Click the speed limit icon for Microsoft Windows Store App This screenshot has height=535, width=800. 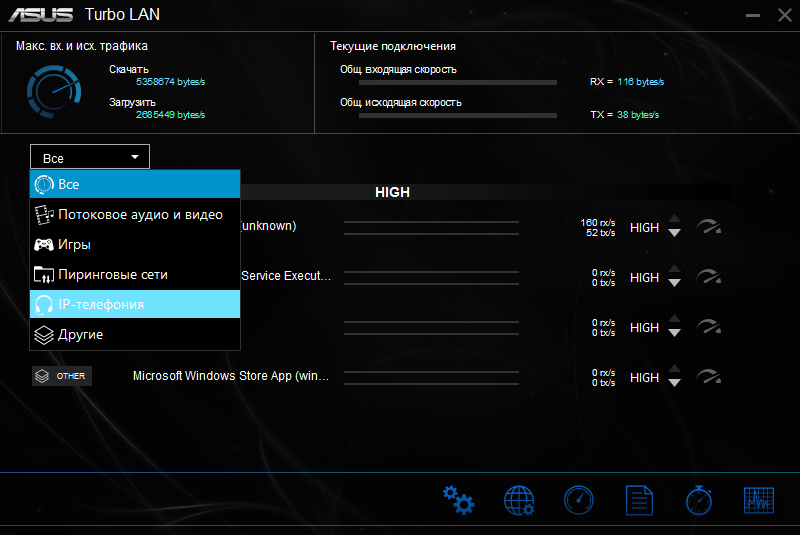pyautogui.click(x=709, y=376)
